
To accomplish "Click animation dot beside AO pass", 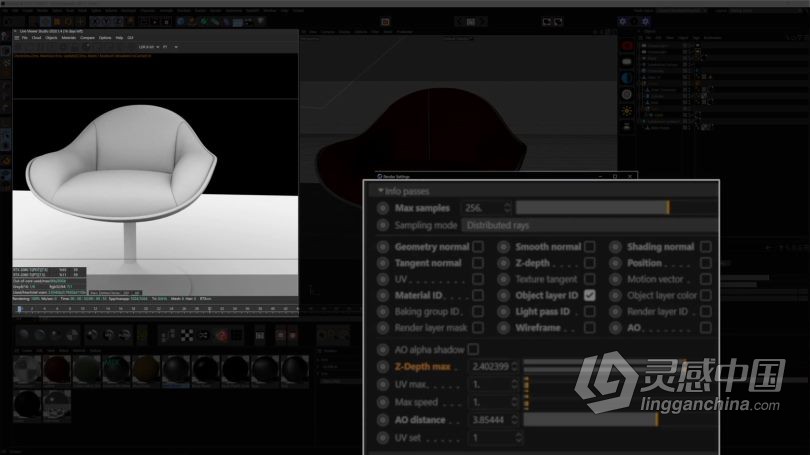I will point(615,327).
